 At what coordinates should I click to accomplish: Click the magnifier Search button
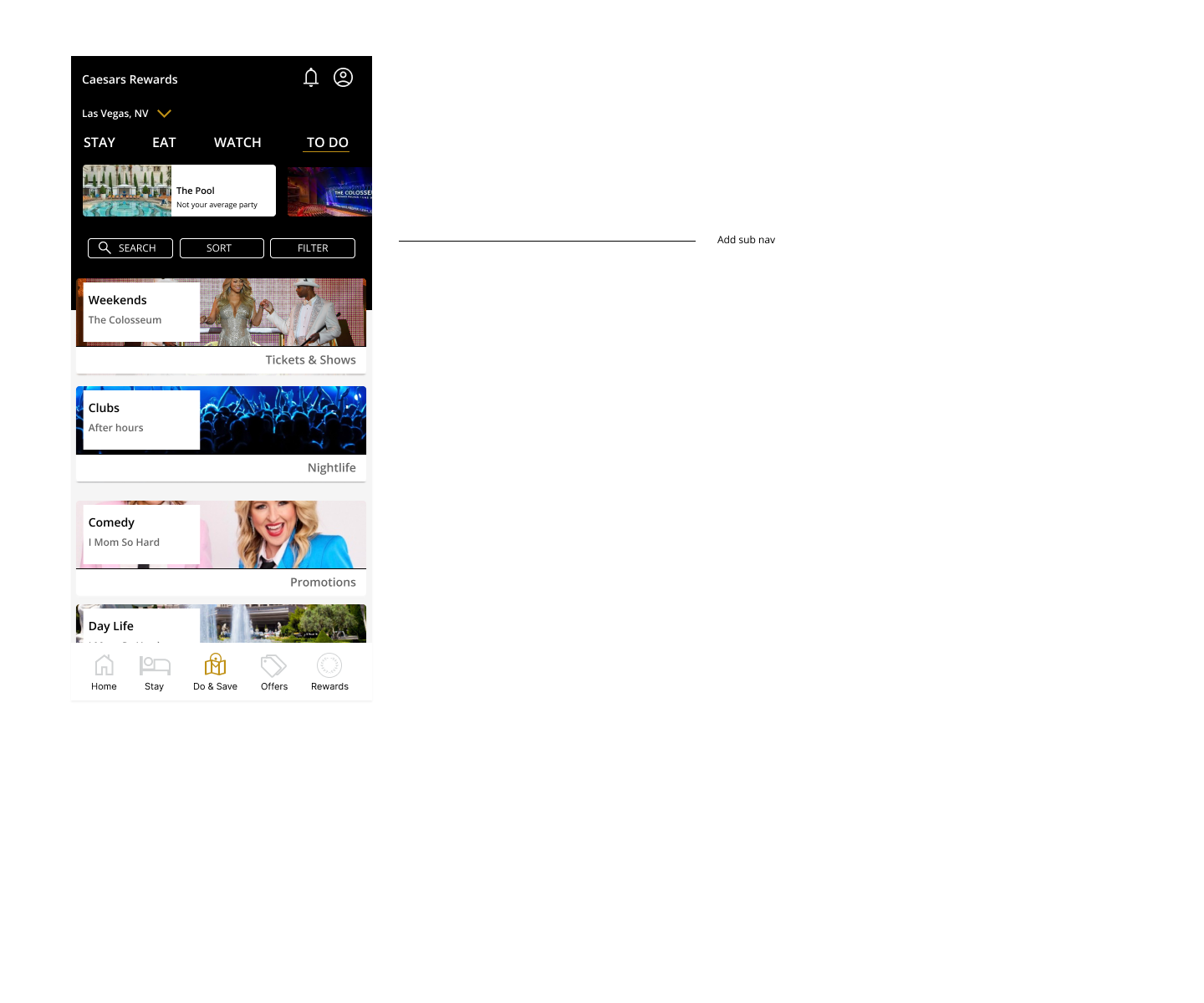[130, 248]
